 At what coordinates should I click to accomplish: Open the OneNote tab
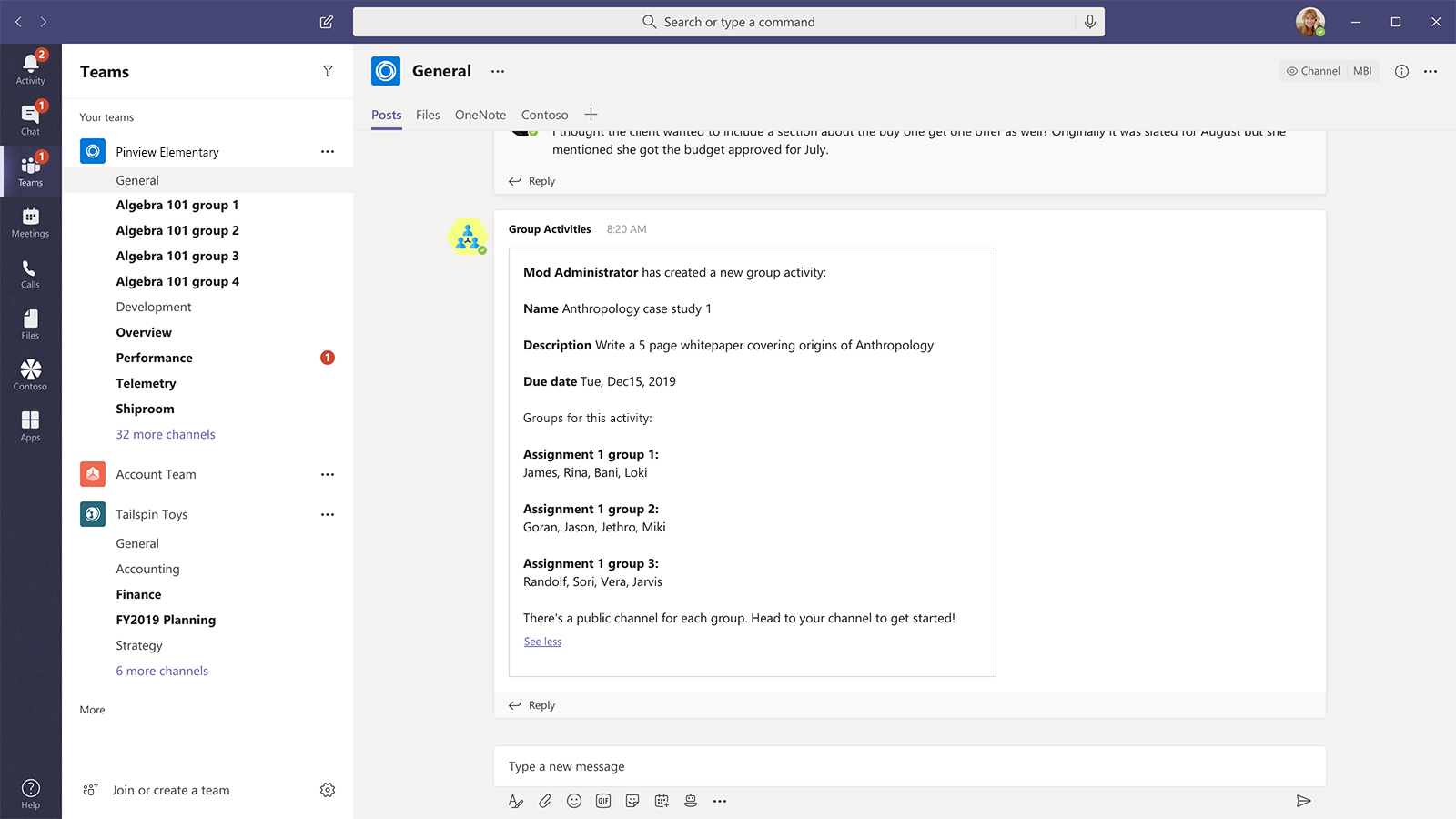pyautogui.click(x=480, y=115)
